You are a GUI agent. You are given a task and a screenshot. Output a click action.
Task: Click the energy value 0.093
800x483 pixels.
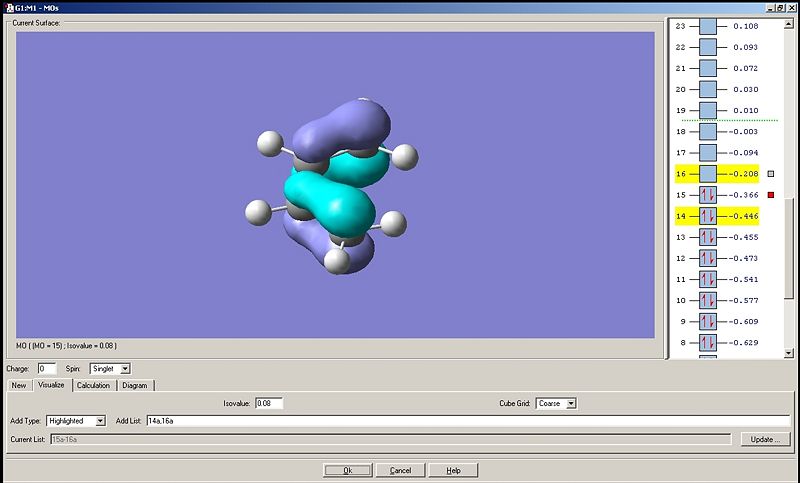(x=746, y=47)
